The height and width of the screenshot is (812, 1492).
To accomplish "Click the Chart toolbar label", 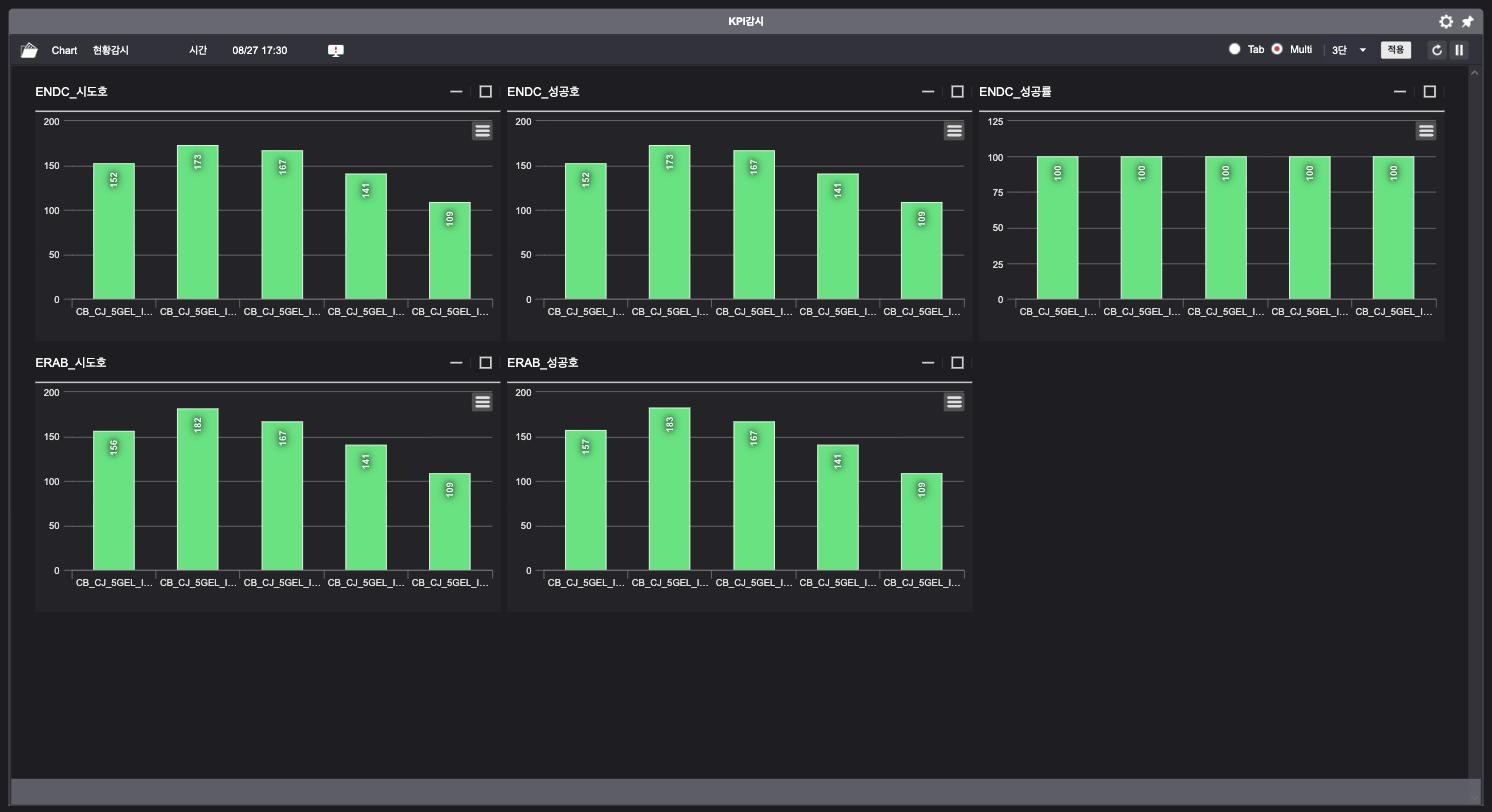I will (64, 50).
